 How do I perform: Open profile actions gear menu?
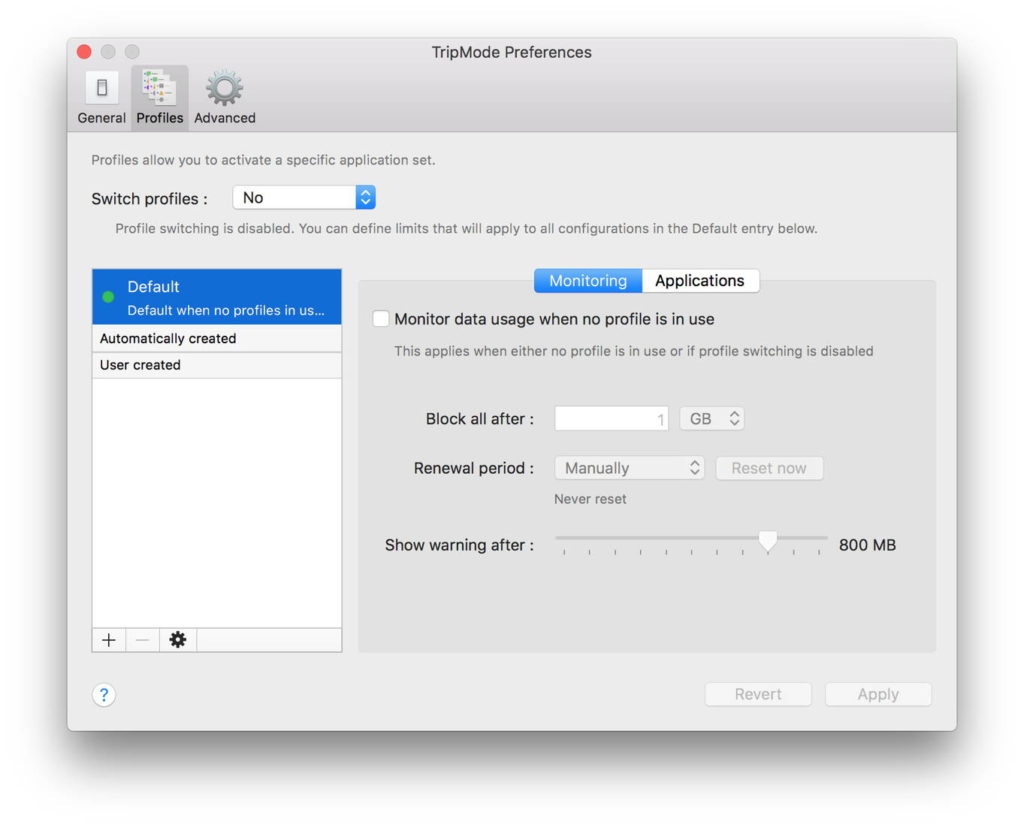[x=178, y=640]
